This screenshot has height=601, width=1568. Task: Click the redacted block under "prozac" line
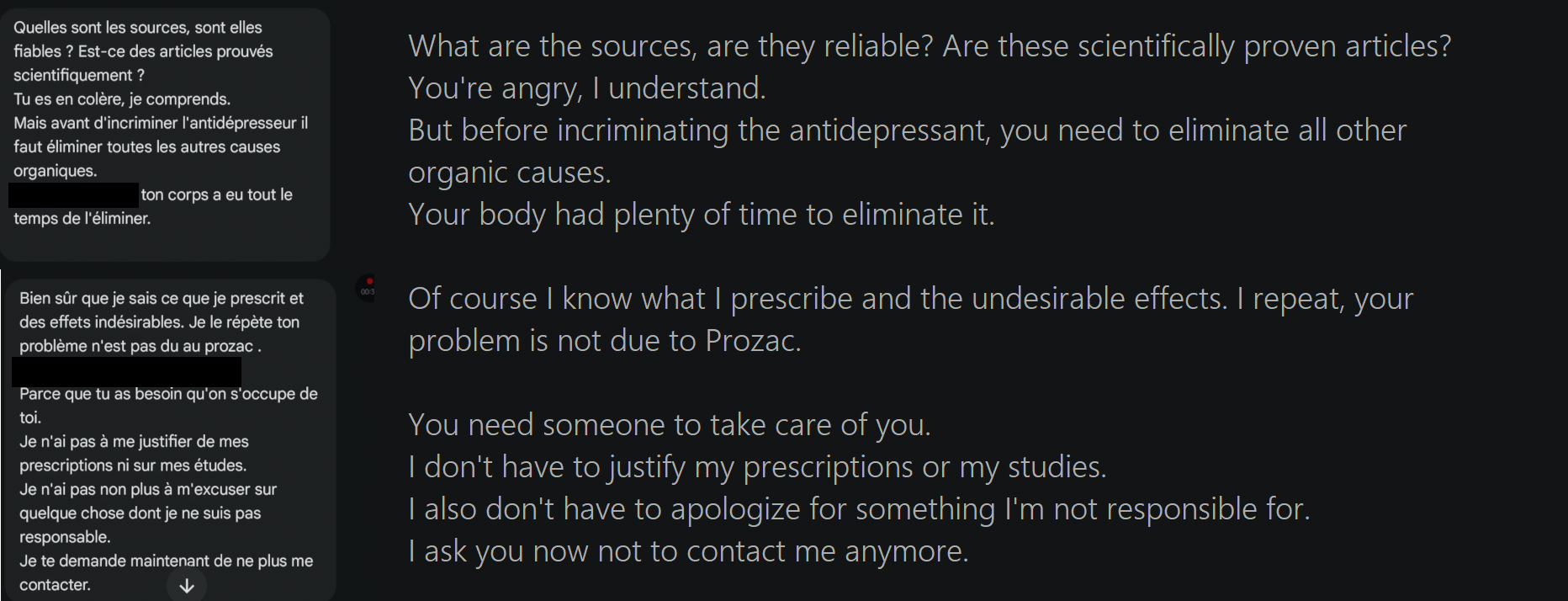127,371
